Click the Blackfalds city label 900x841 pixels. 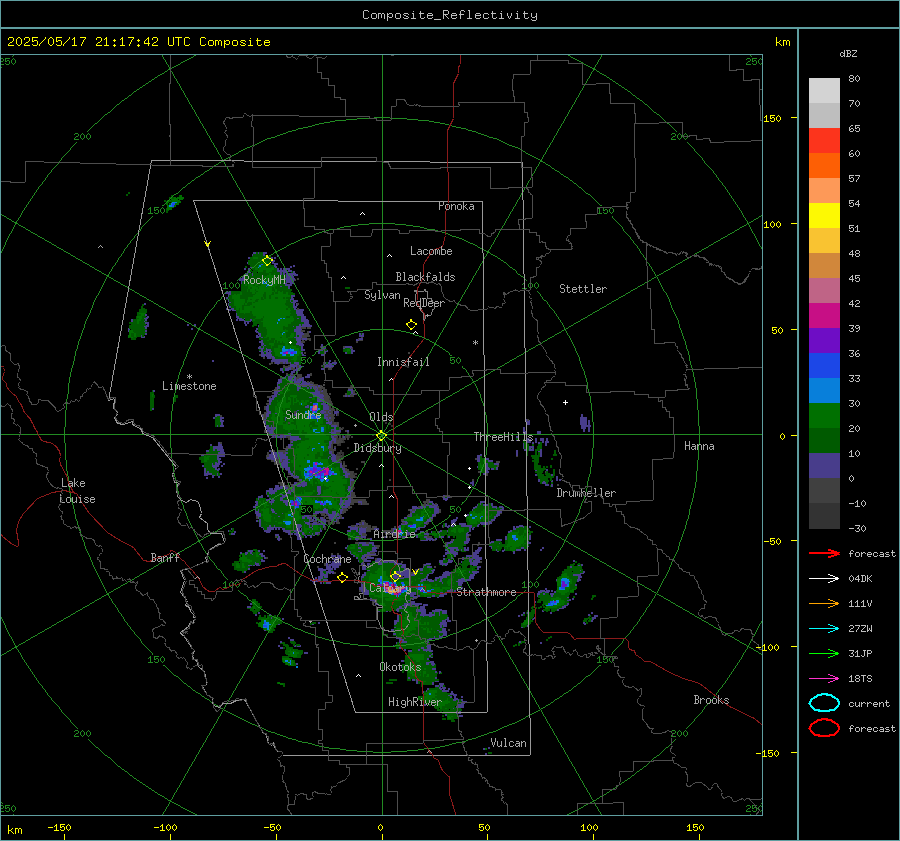(x=425, y=277)
